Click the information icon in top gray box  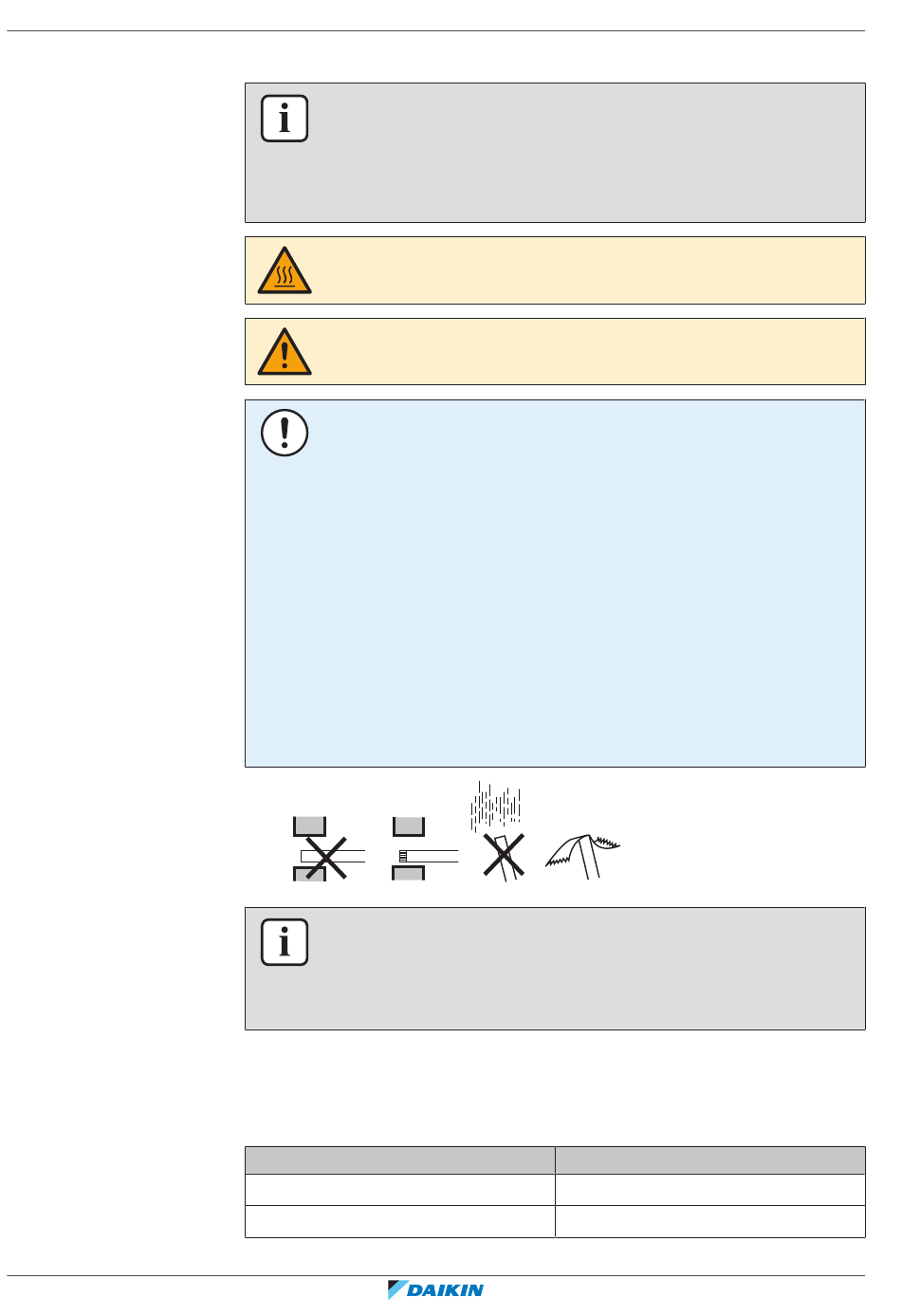click(x=285, y=119)
